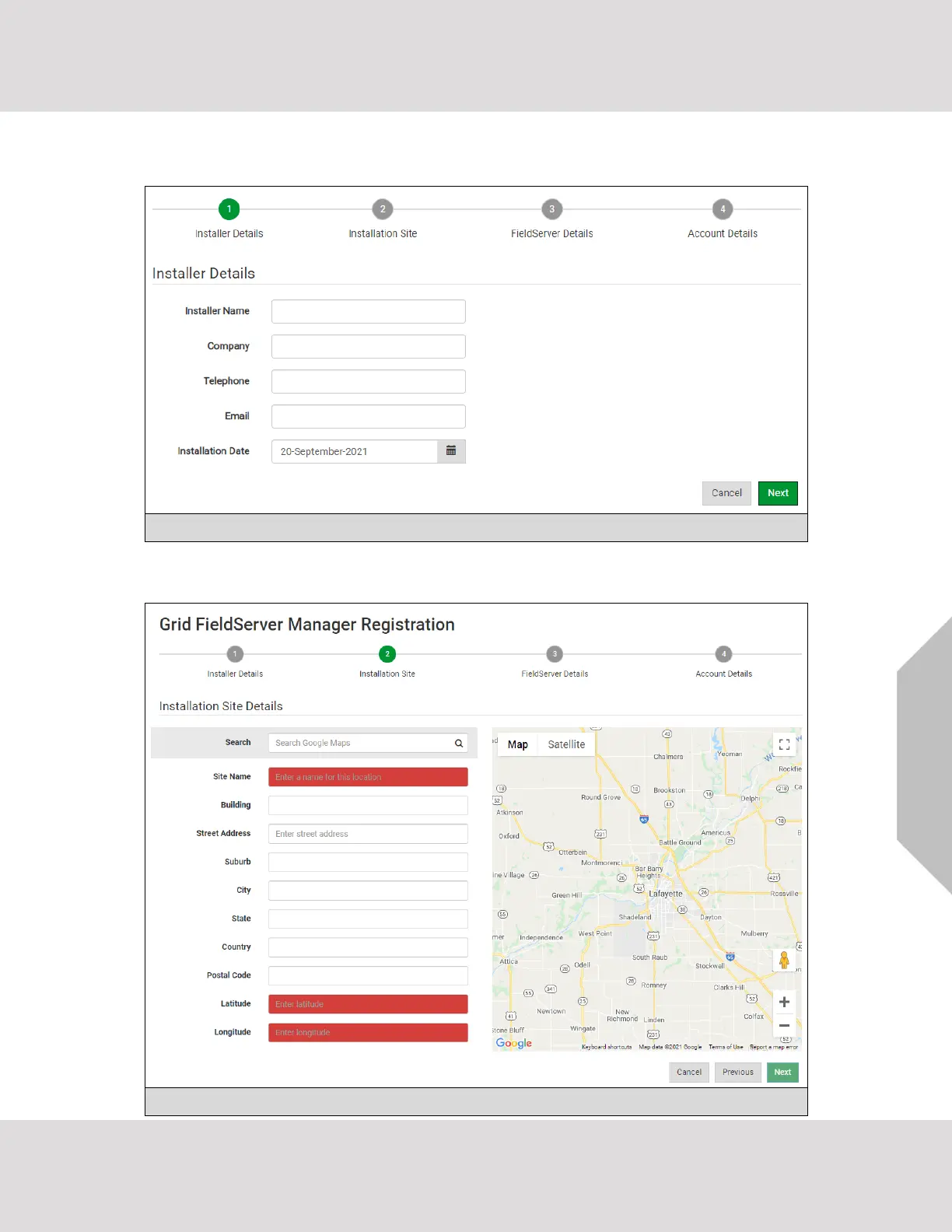
Task: Click the 'FieldServer Details' step label in upper wizard
Action: [552, 233]
